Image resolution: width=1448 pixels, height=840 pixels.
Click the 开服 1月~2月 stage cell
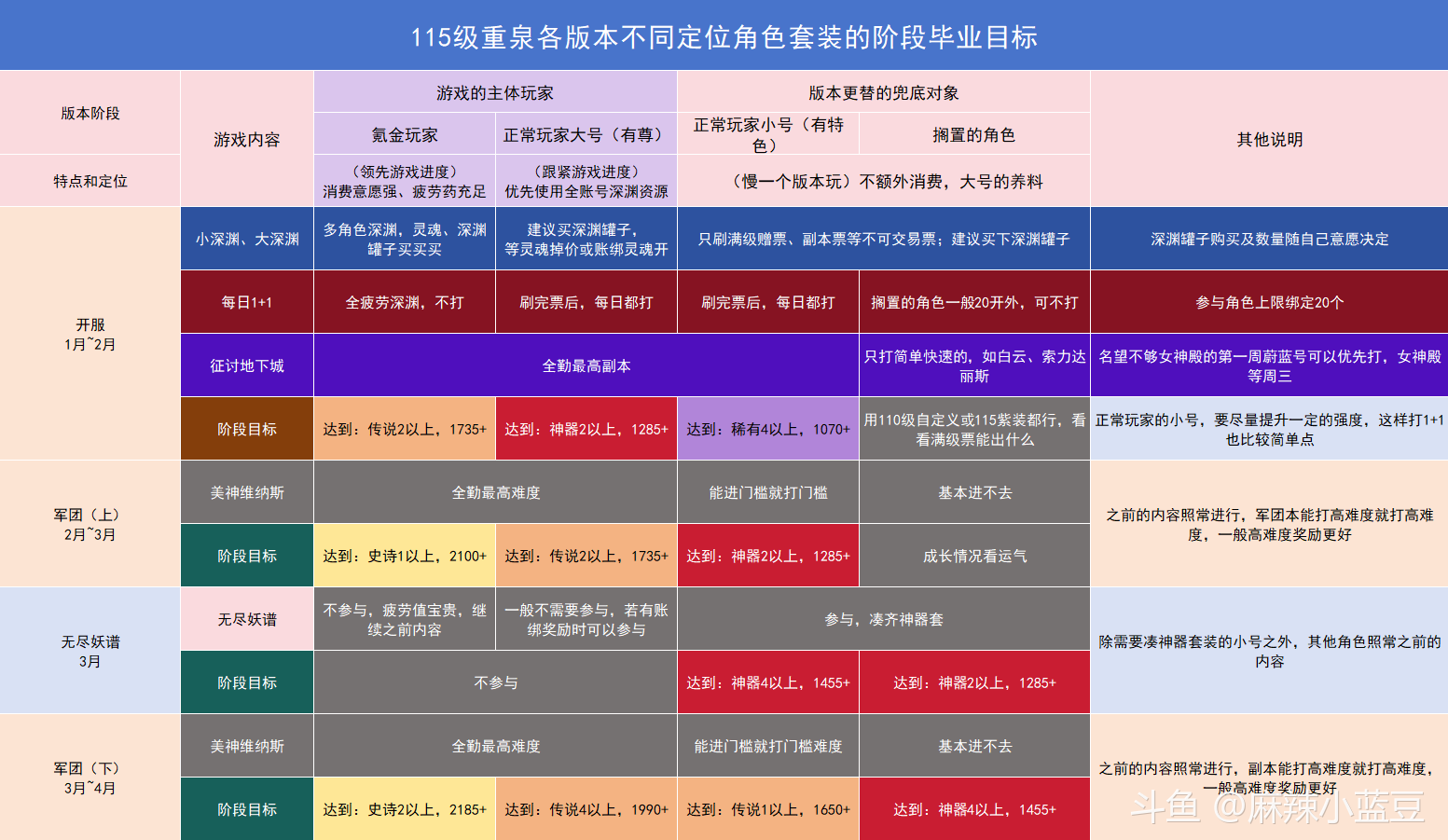coord(90,334)
